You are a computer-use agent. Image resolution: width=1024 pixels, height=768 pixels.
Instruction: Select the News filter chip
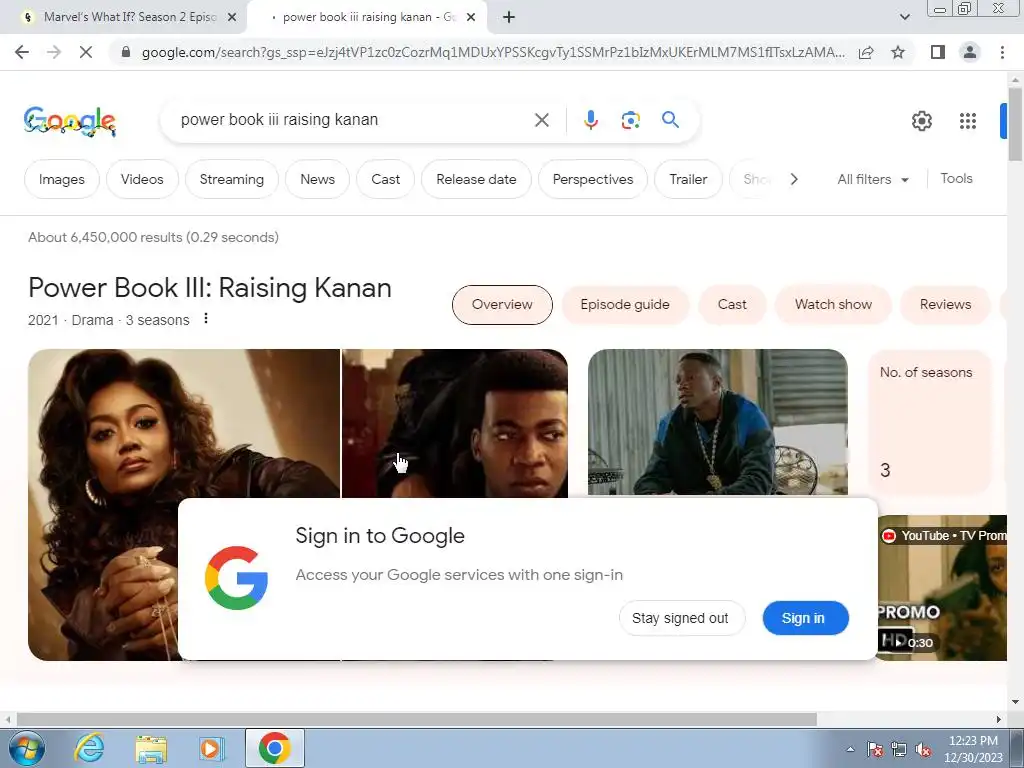coord(317,180)
